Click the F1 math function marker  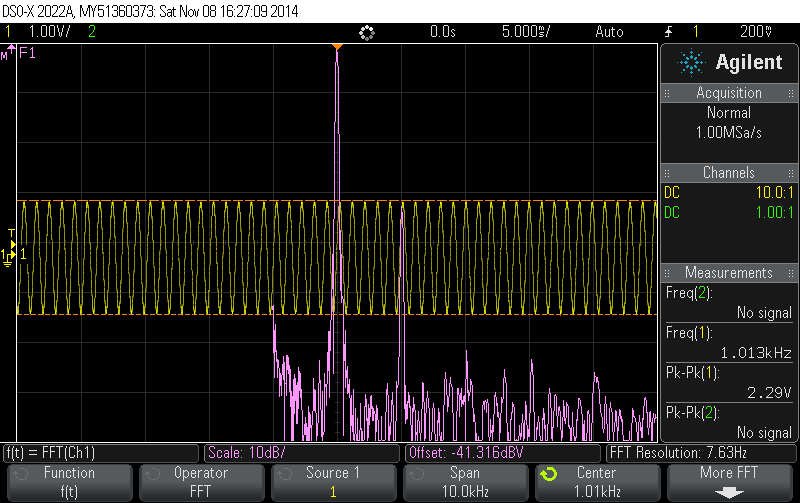point(27,53)
